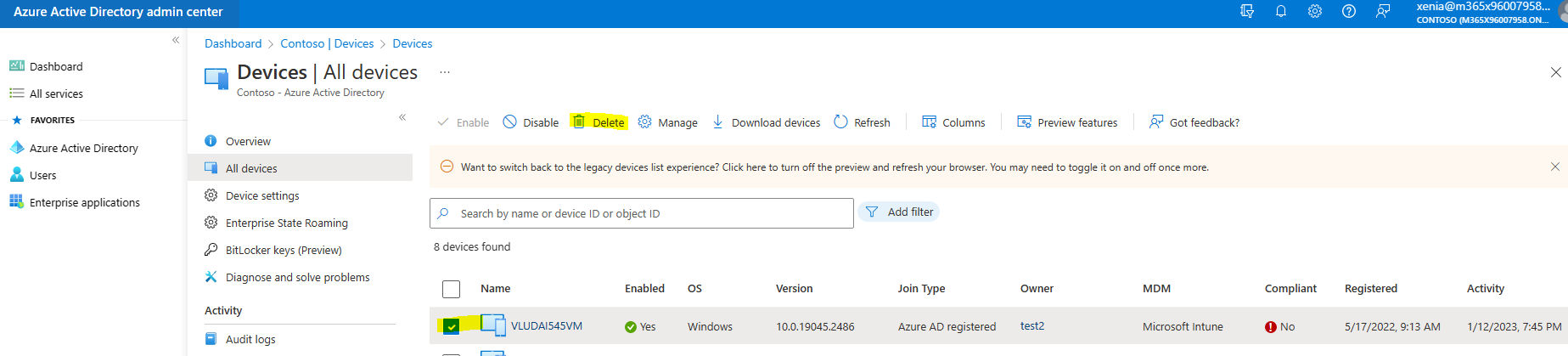Click the Download devices icon
Image resolution: width=1568 pixels, height=356 pixels.
click(x=718, y=122)
